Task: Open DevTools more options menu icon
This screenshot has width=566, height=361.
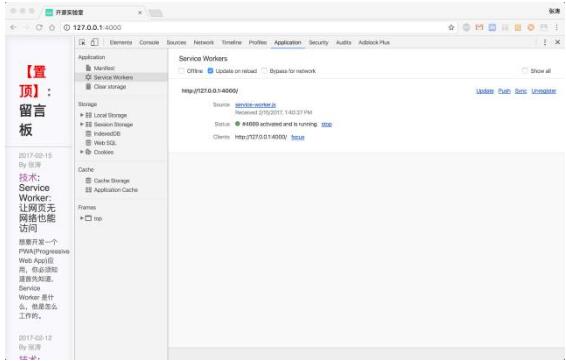Action: 545,42
